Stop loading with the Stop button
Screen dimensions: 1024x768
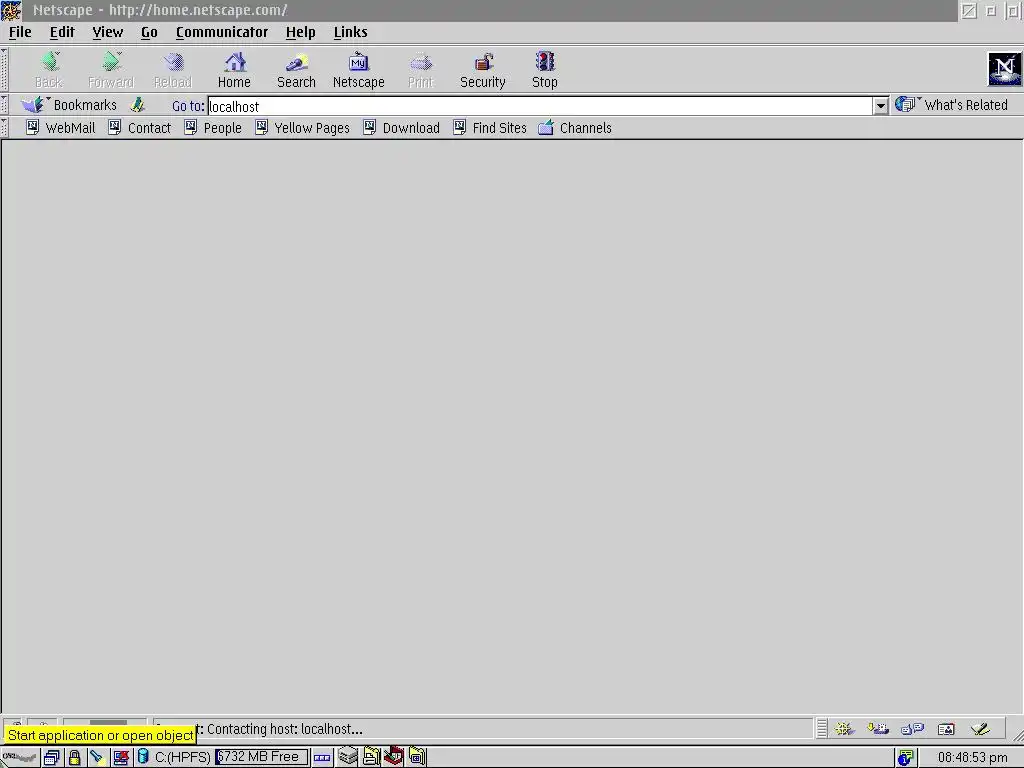[545, 69]
